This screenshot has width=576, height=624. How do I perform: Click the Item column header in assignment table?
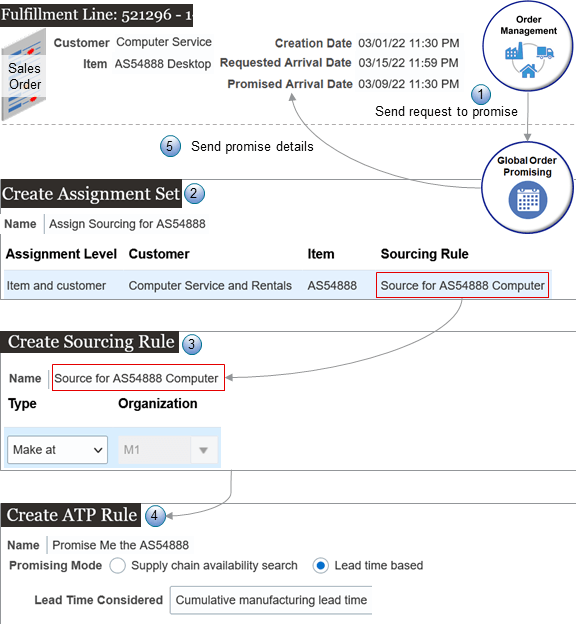point(321,254)
